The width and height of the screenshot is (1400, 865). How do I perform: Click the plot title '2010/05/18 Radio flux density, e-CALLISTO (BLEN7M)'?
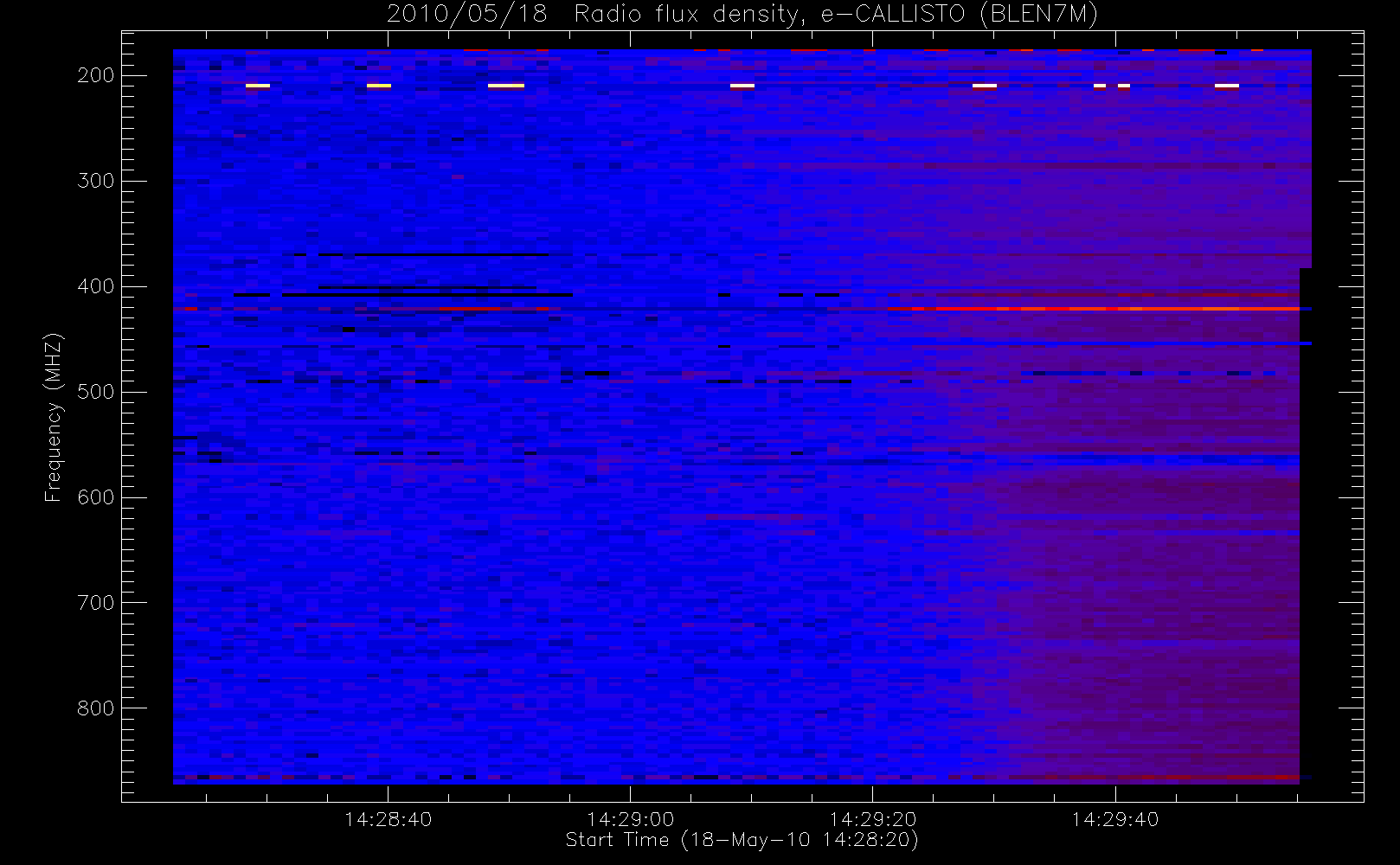coord(742,15)
